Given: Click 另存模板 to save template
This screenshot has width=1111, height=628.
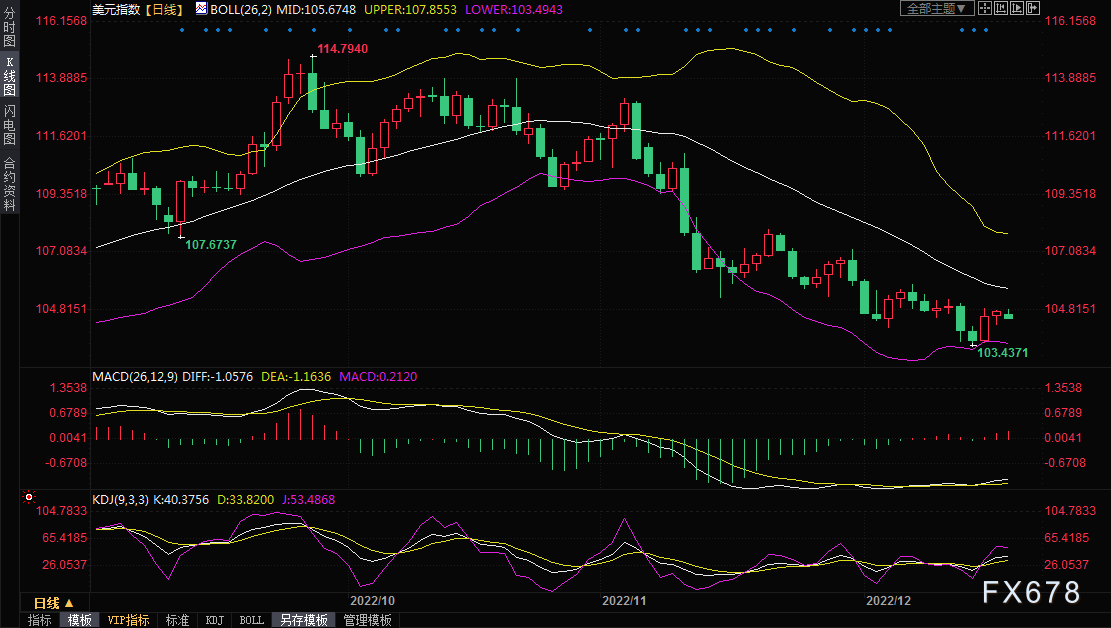Looking at the screenshot, I should pos(303,620).
